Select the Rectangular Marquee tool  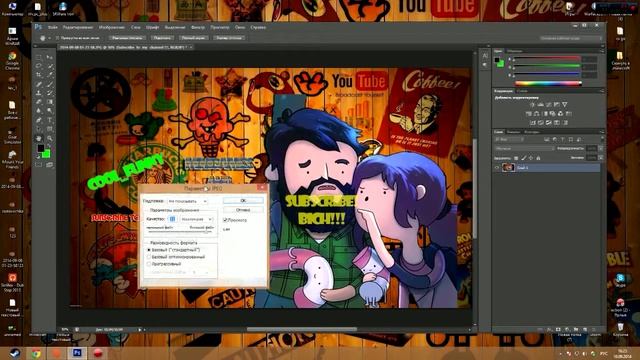pos(39,57)
